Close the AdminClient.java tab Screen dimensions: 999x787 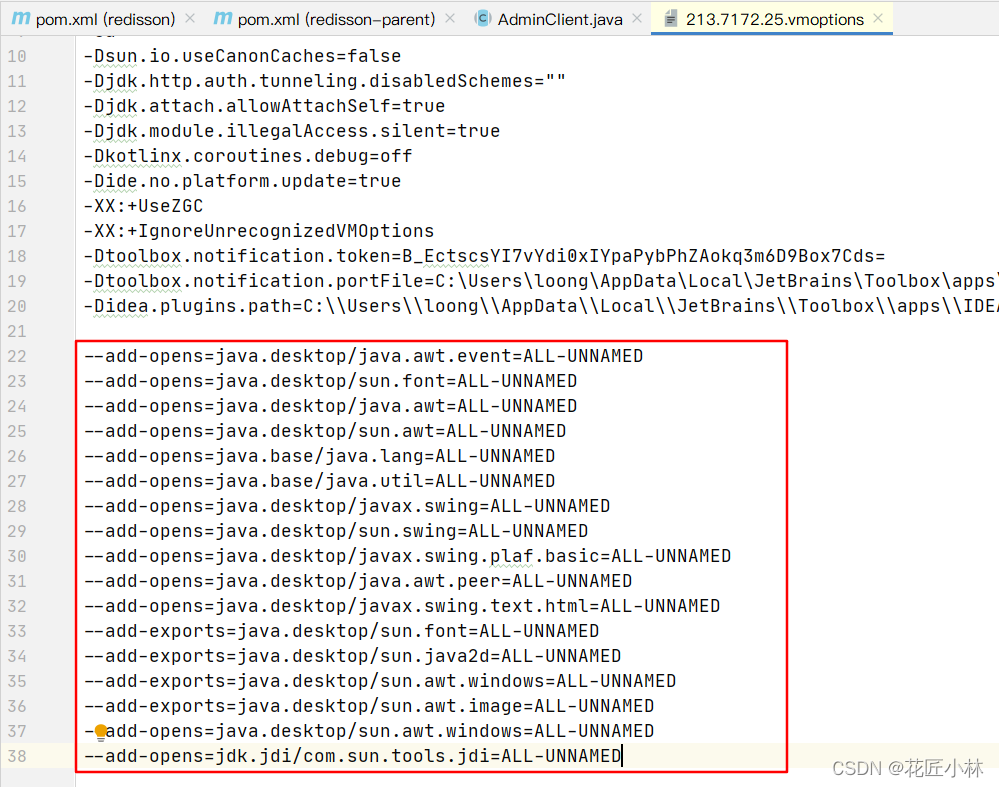637,19
